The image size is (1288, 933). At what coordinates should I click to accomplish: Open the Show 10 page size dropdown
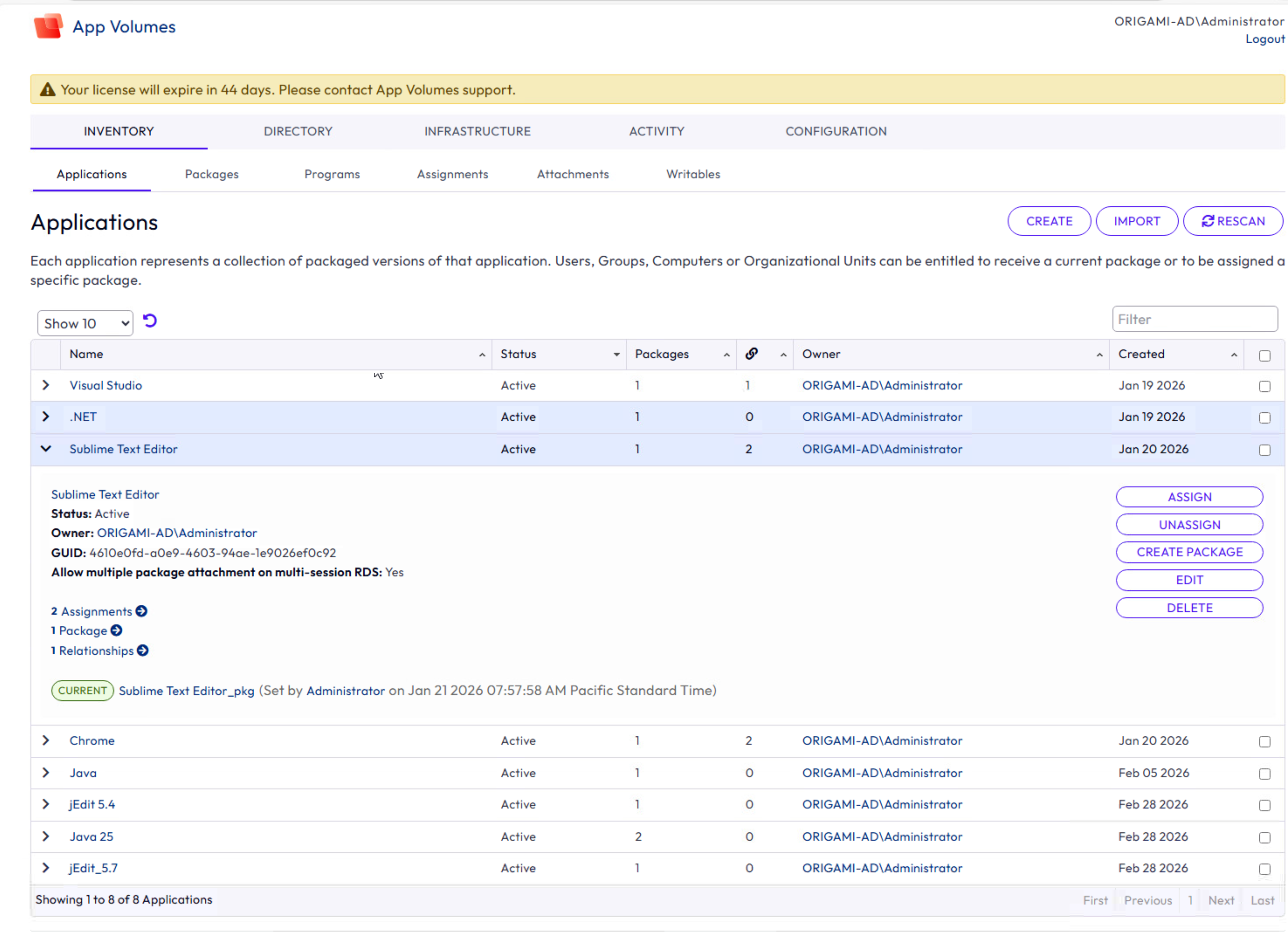tap(85, 323)
